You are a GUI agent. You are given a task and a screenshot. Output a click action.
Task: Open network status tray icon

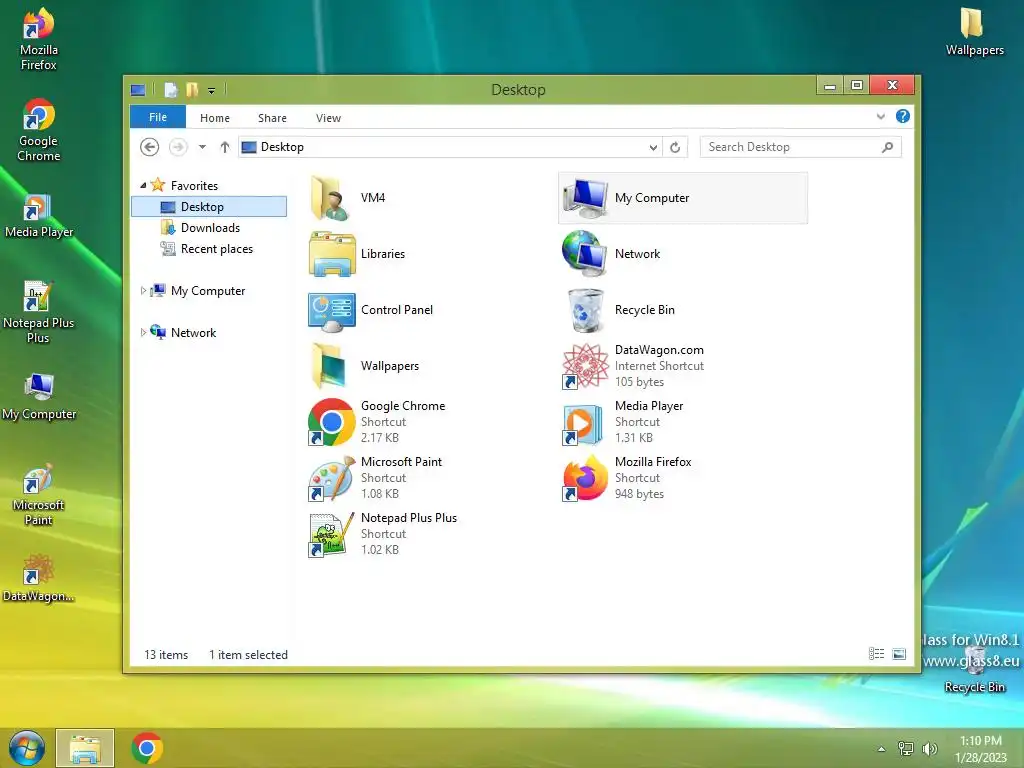905,749
